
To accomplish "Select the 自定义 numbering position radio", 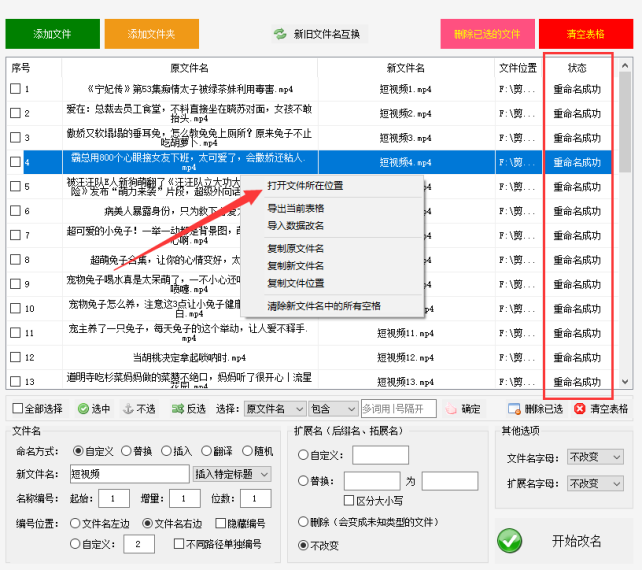I will 75,544.
